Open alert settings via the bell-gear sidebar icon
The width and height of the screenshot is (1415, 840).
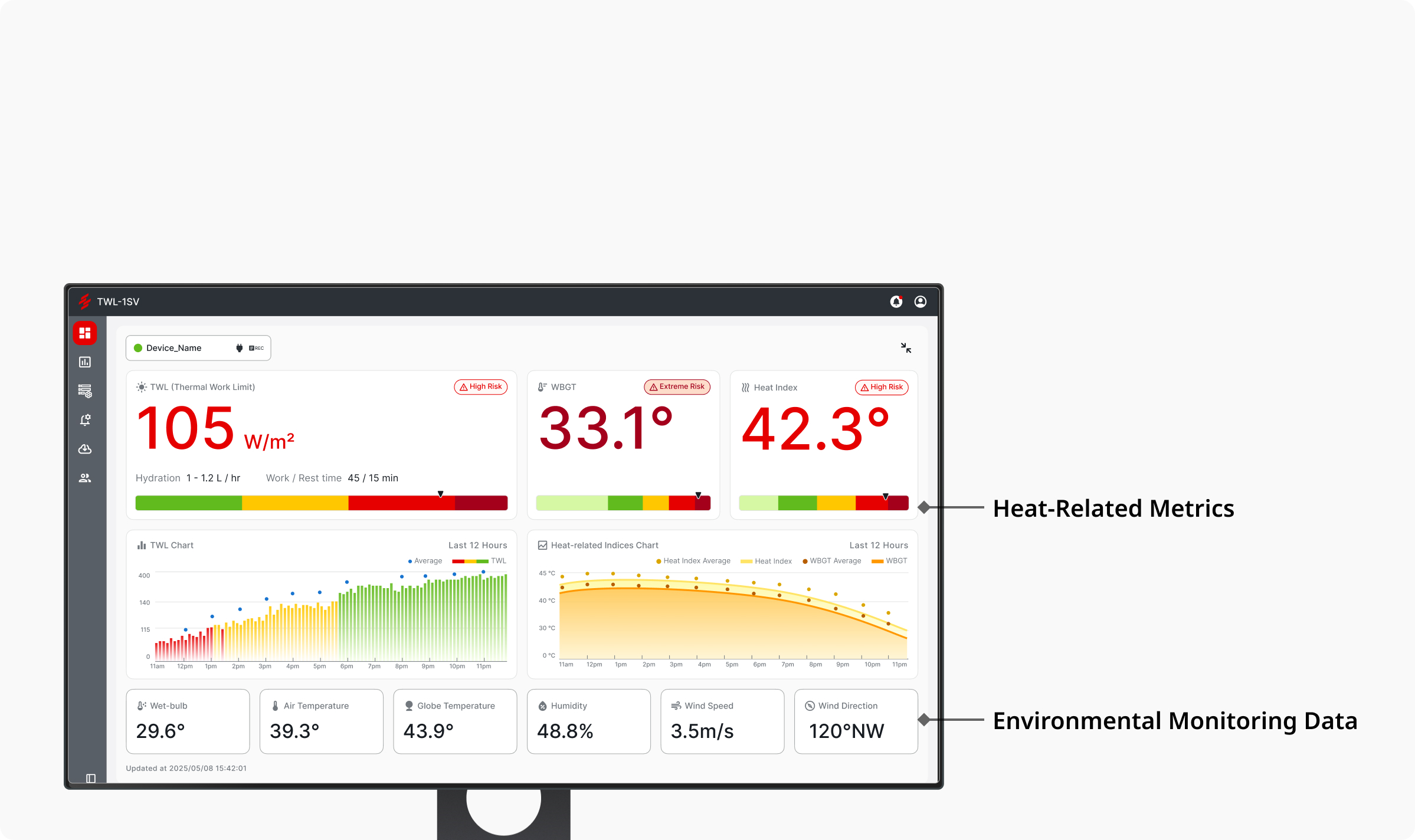pyautogui.click(x=84, y=419)
